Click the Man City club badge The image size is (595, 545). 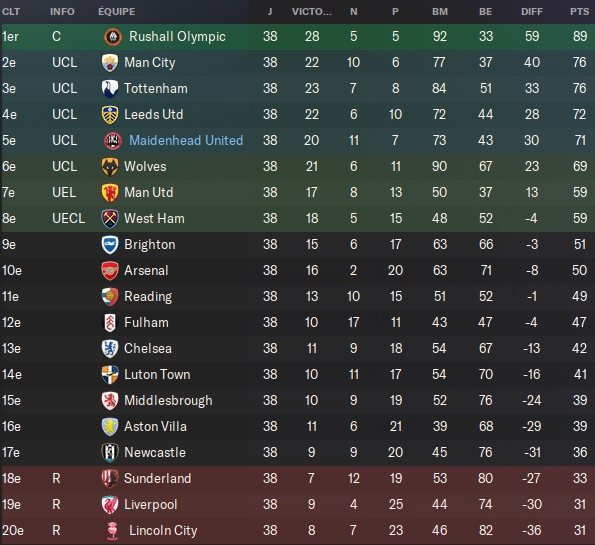(110, 63)
